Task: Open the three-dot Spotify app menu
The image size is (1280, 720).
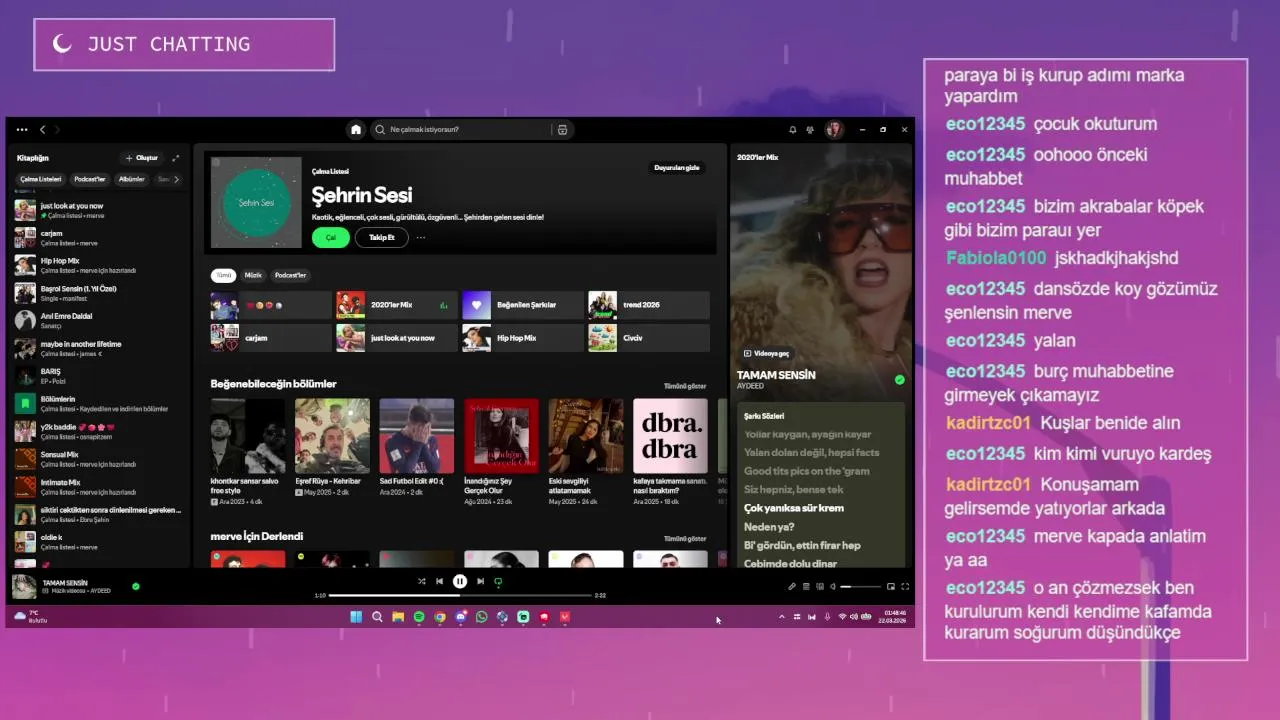Action: click(x=22, y=130)
